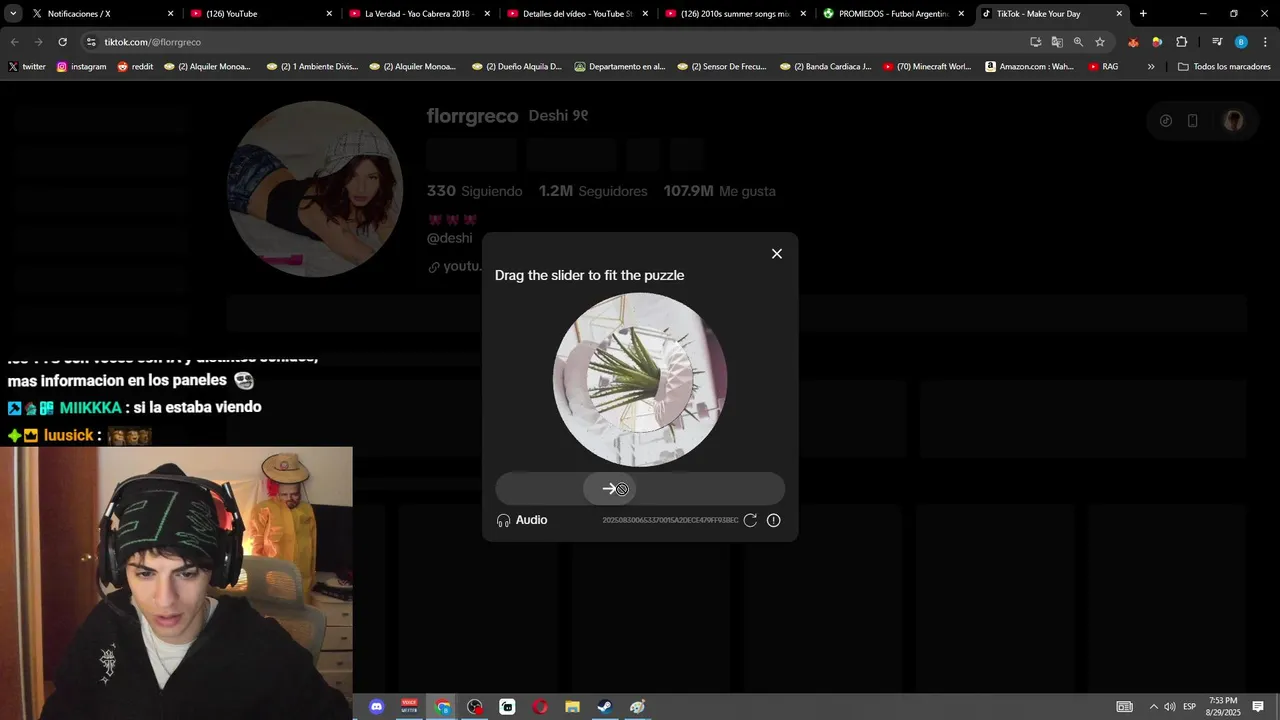Install app icon in address bar
This screenshot has width=1280, height=720.
pos(1036,42)
